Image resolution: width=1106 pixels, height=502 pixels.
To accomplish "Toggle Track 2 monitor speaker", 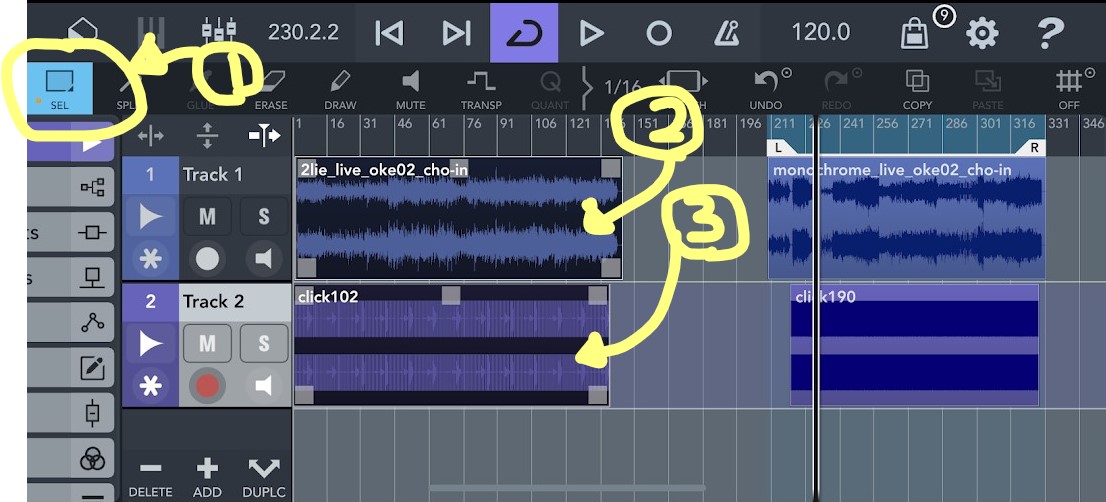I will 264,386.
